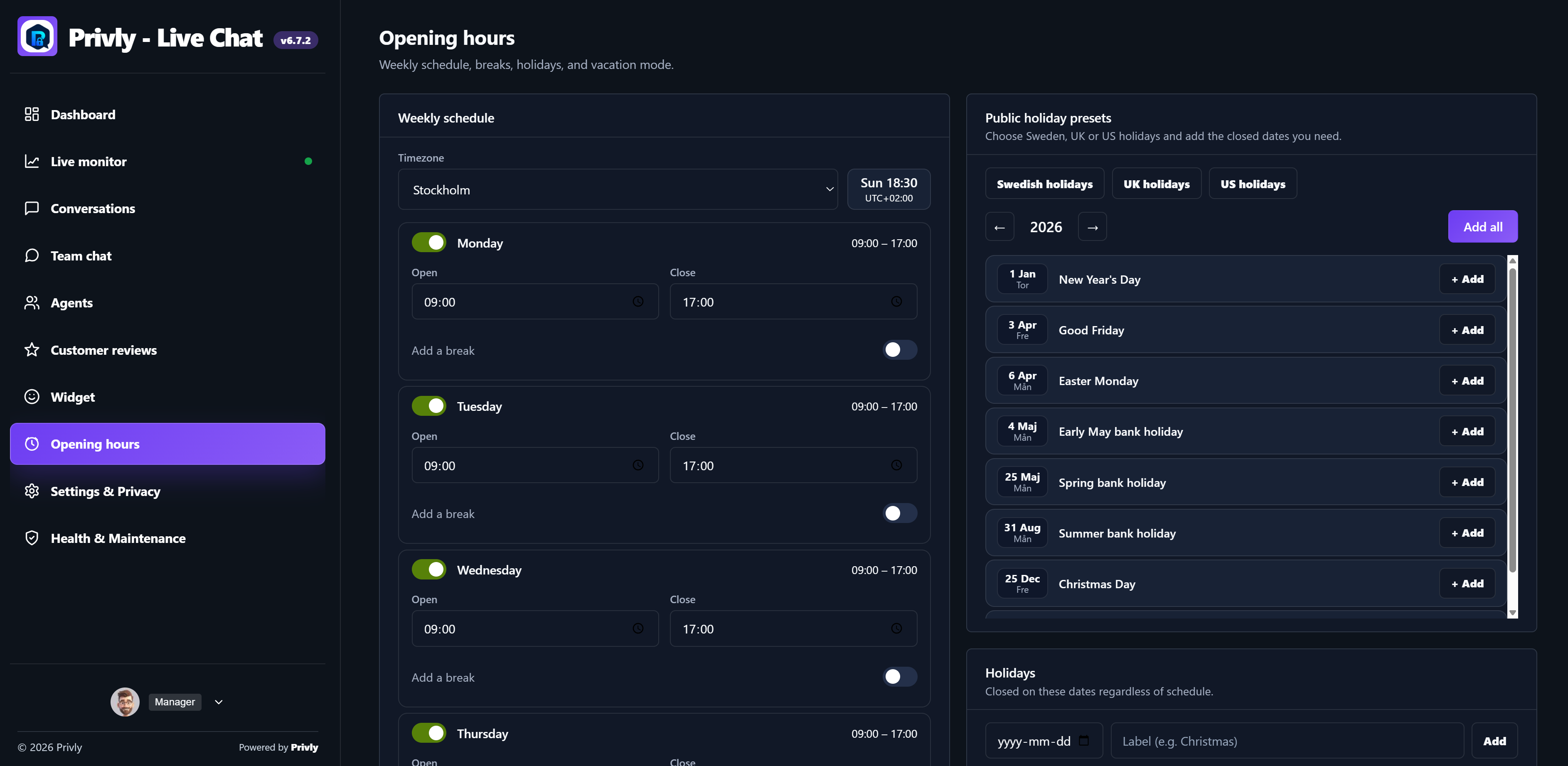Open the Agents page
Viewport: 1568px width, 766px height.
[x=167, y=302]
